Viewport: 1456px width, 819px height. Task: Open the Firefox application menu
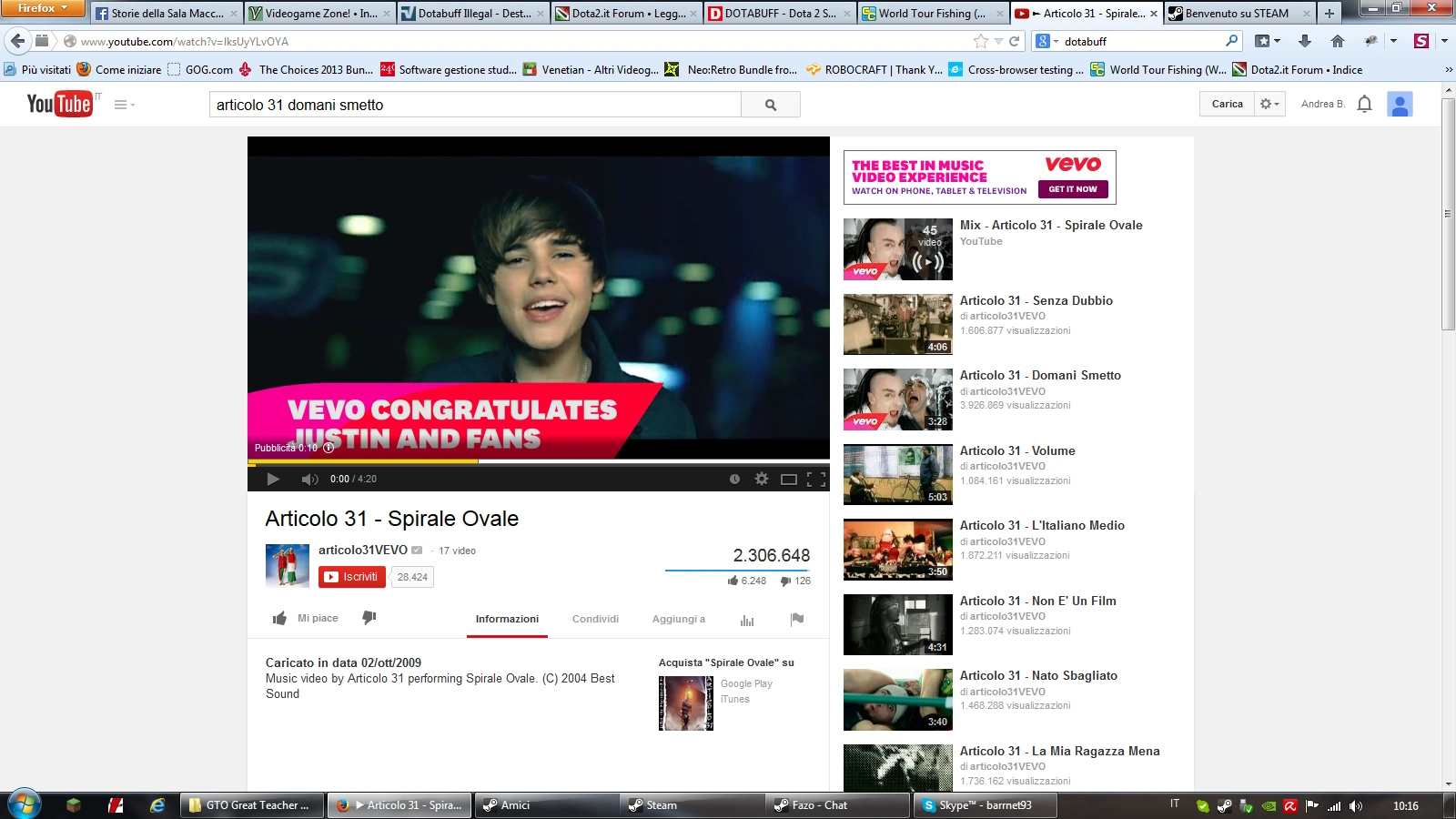pyautogui.click(x=42, y=8)
